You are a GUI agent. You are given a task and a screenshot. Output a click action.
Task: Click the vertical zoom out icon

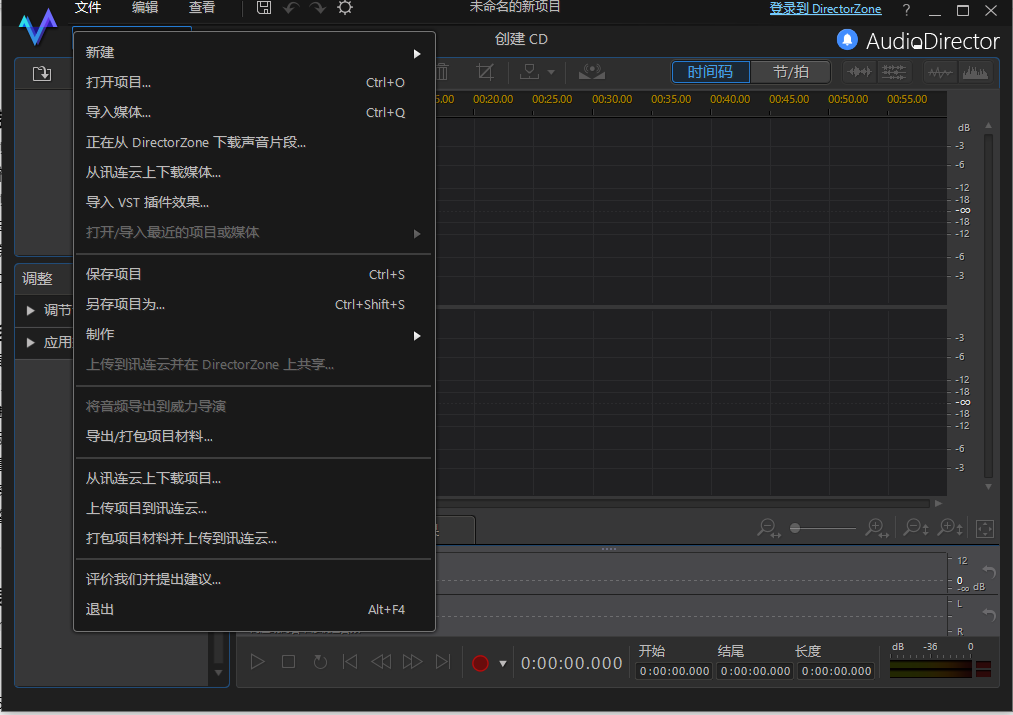(x=915, y=528)
